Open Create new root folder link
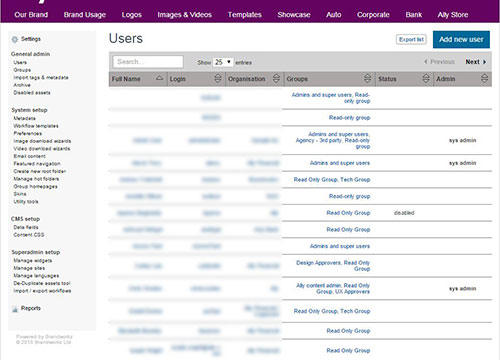The image size is (500, 360). [x=40, y=171]
